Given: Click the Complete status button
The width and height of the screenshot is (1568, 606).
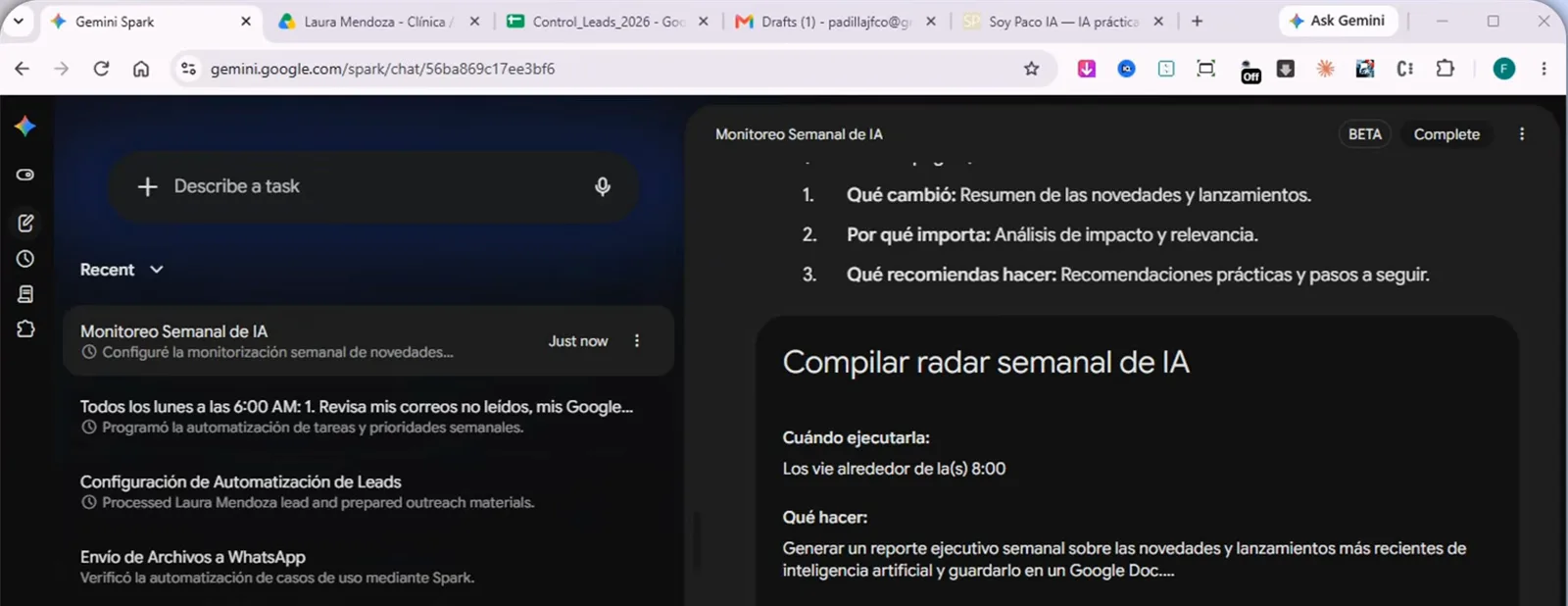Looking at the screenshot, I should tap(1446, 134).
